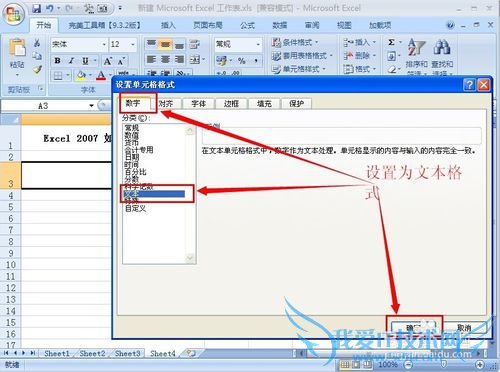The height and width of the screenshot is (372, 500).
Task: Select 常规 in the category list
Action: pyautogui.click(x=132, y=128)
